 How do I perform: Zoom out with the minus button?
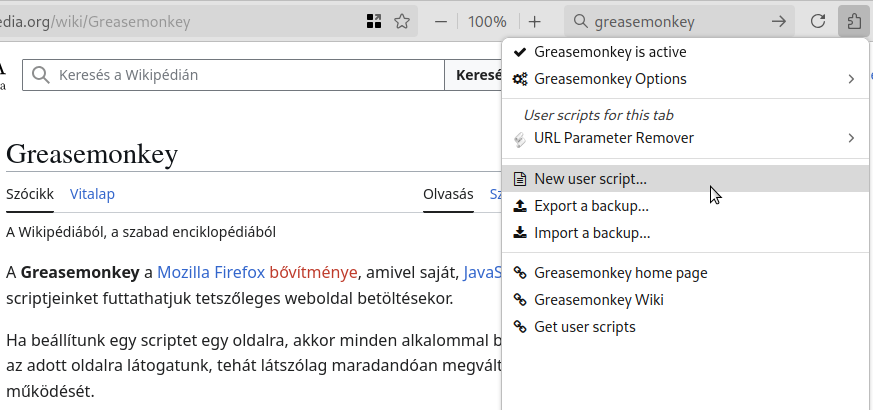click(441, 22)
